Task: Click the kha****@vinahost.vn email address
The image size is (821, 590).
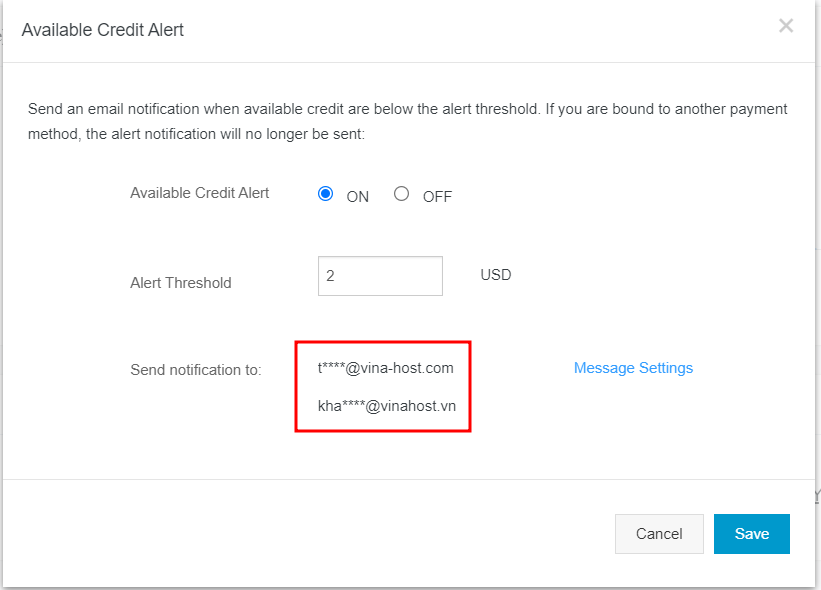Action: [385, 406]
